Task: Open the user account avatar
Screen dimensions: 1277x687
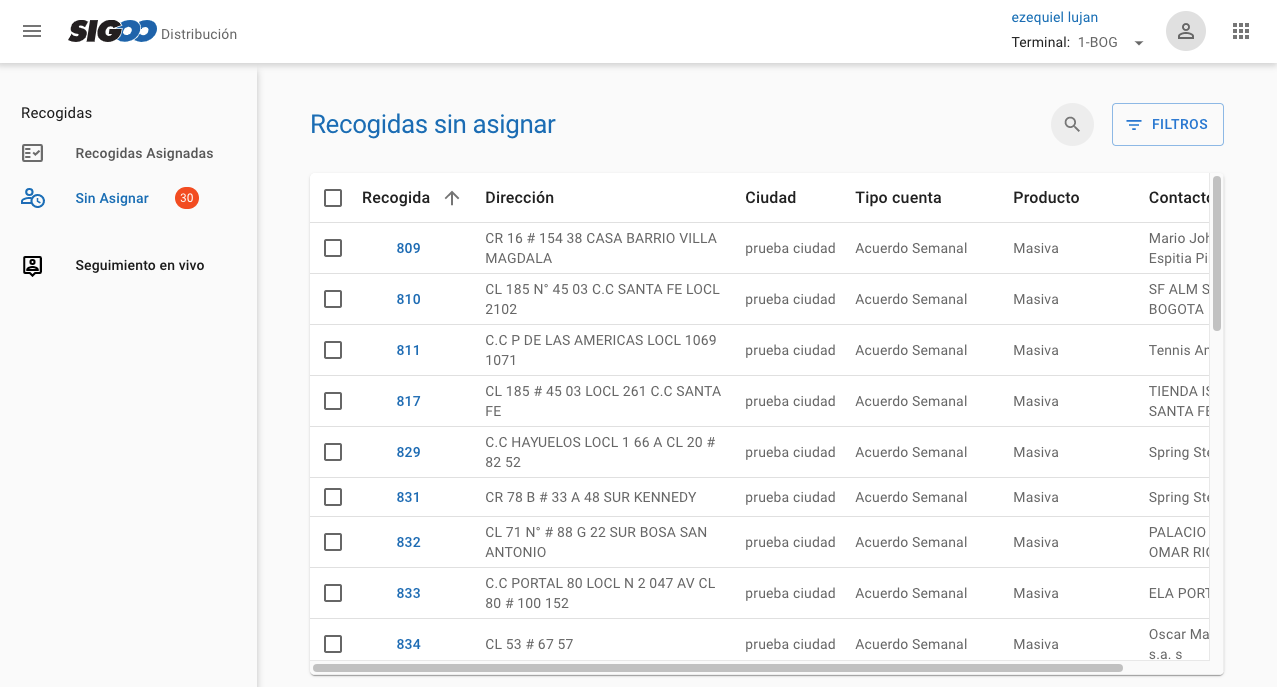Action: tap(1185, 31)
